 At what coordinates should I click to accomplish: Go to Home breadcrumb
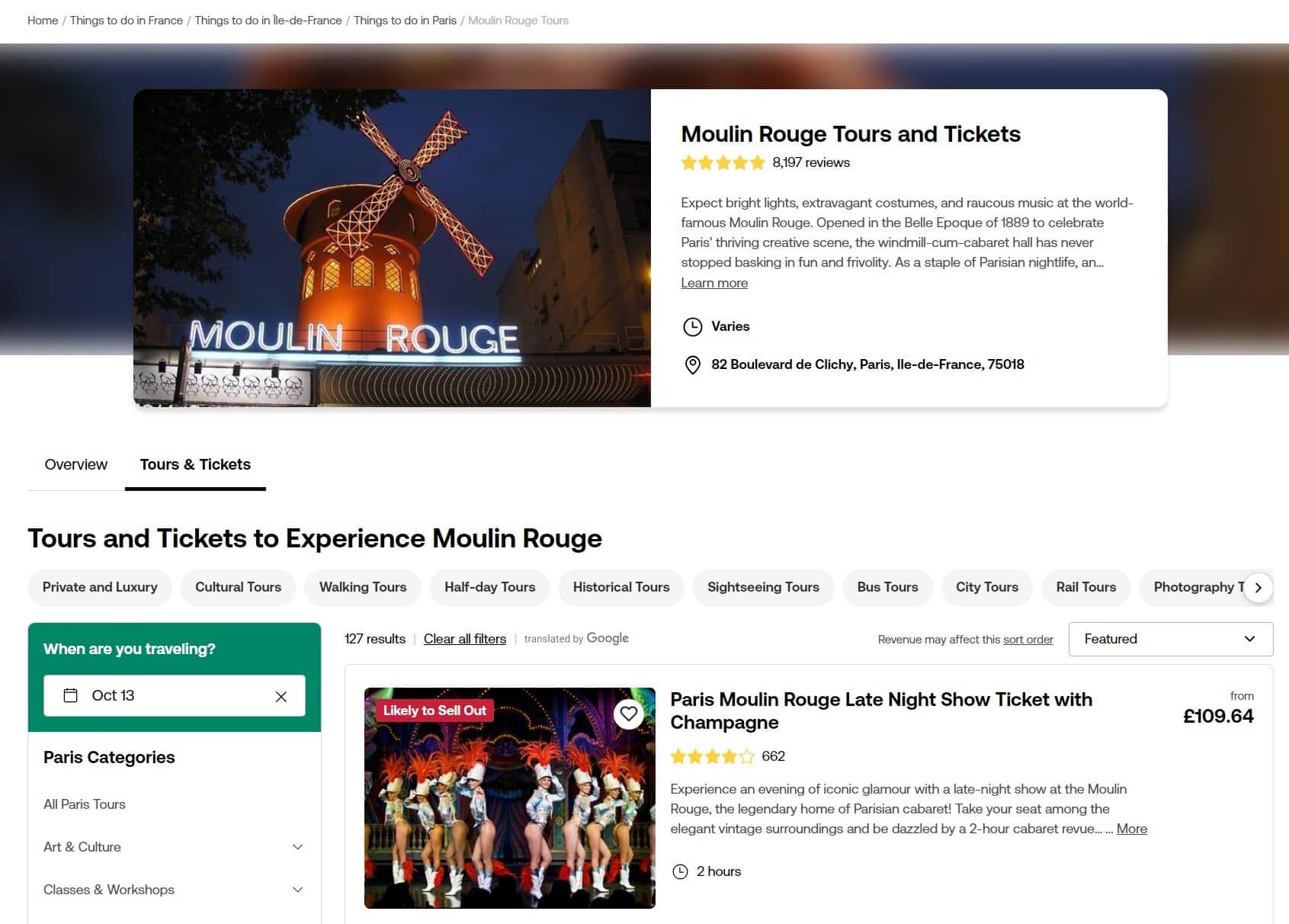[43, 21]
